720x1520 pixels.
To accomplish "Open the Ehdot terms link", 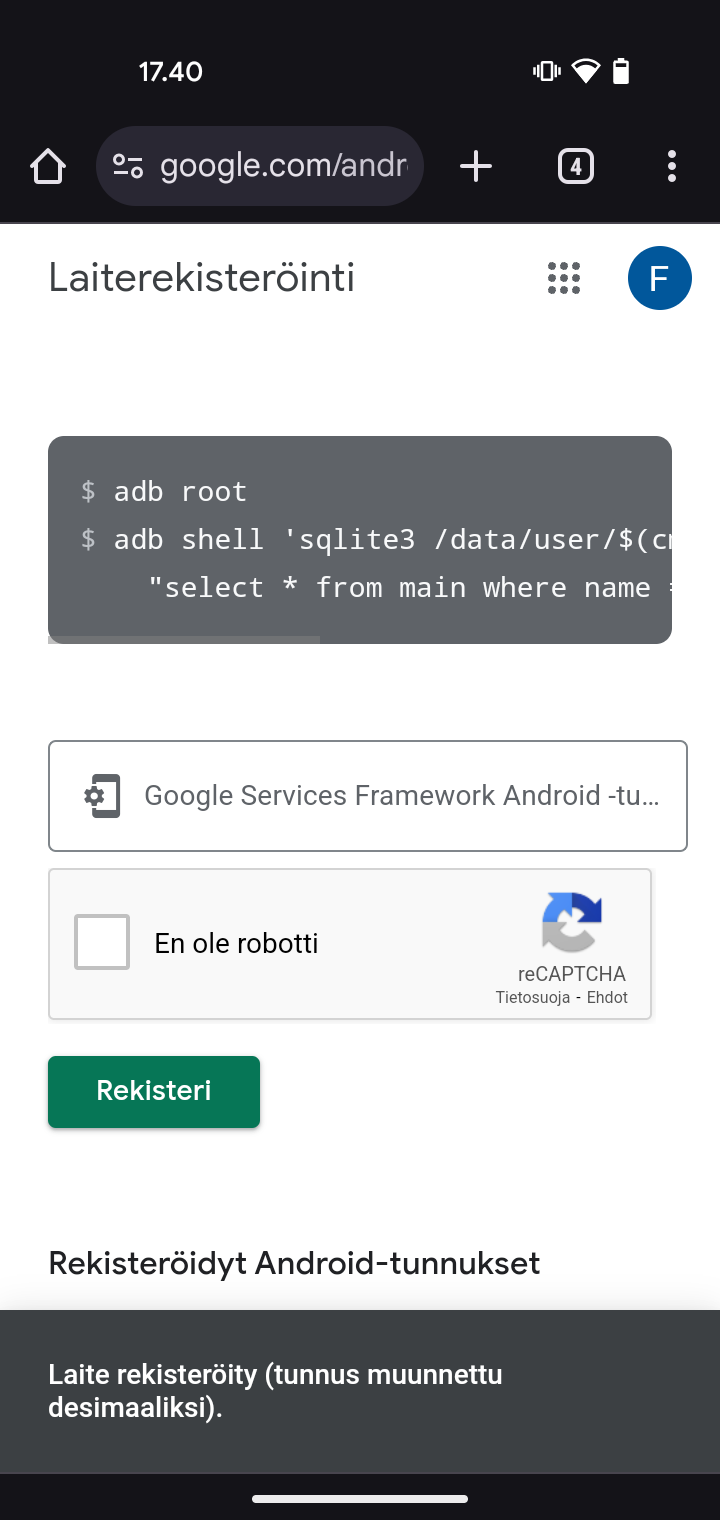I will click(x=608, y=998).
